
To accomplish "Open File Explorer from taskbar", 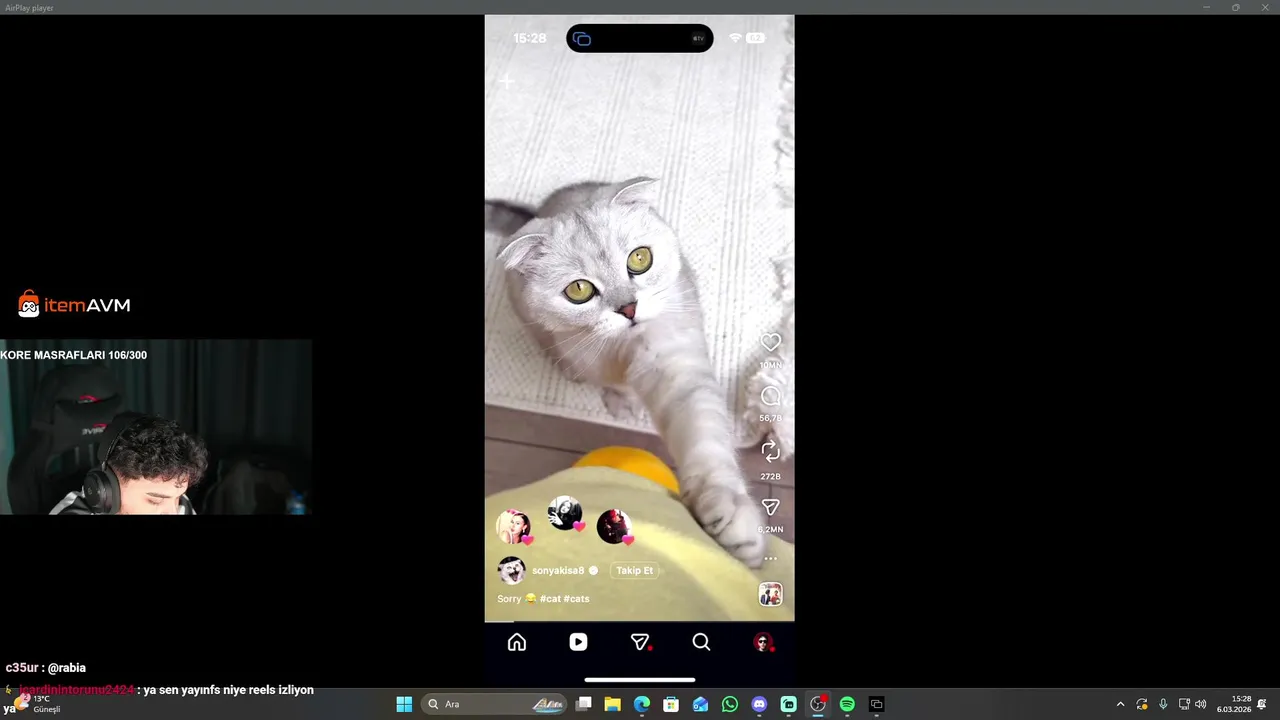I will tap(613, 704).
